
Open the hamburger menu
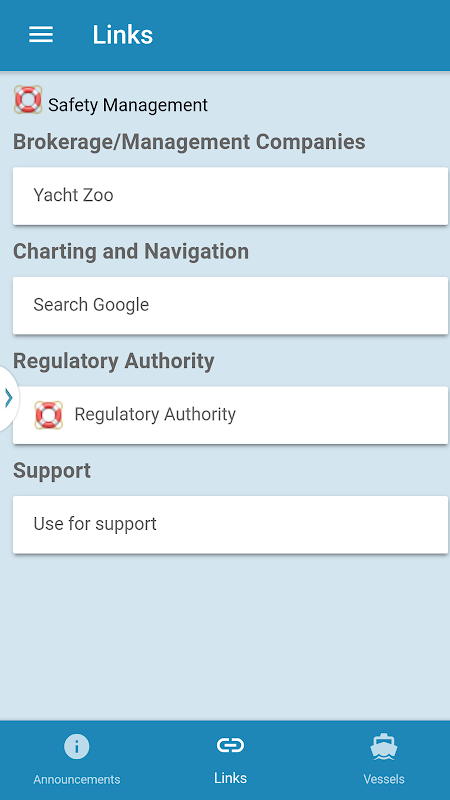(x=41, y=35)
